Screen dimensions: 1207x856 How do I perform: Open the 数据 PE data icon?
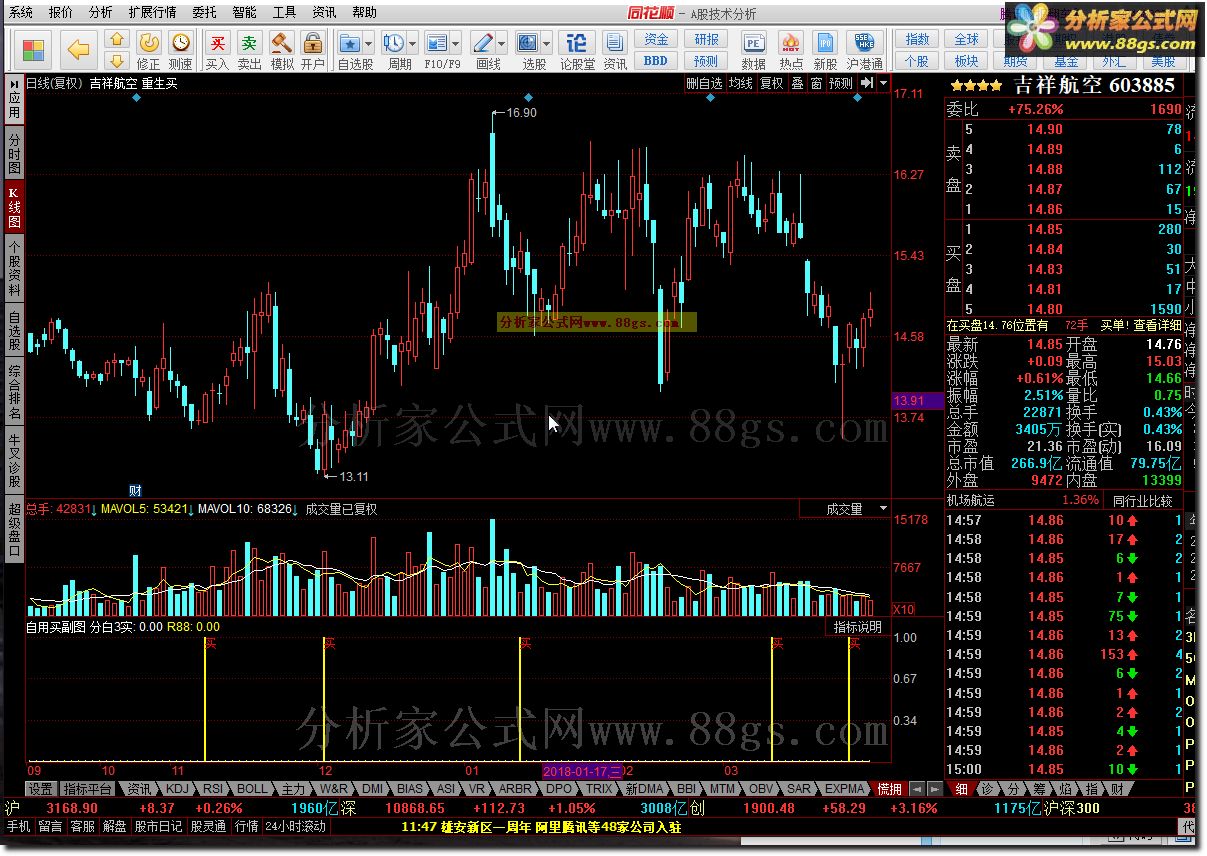pos(754,50)
